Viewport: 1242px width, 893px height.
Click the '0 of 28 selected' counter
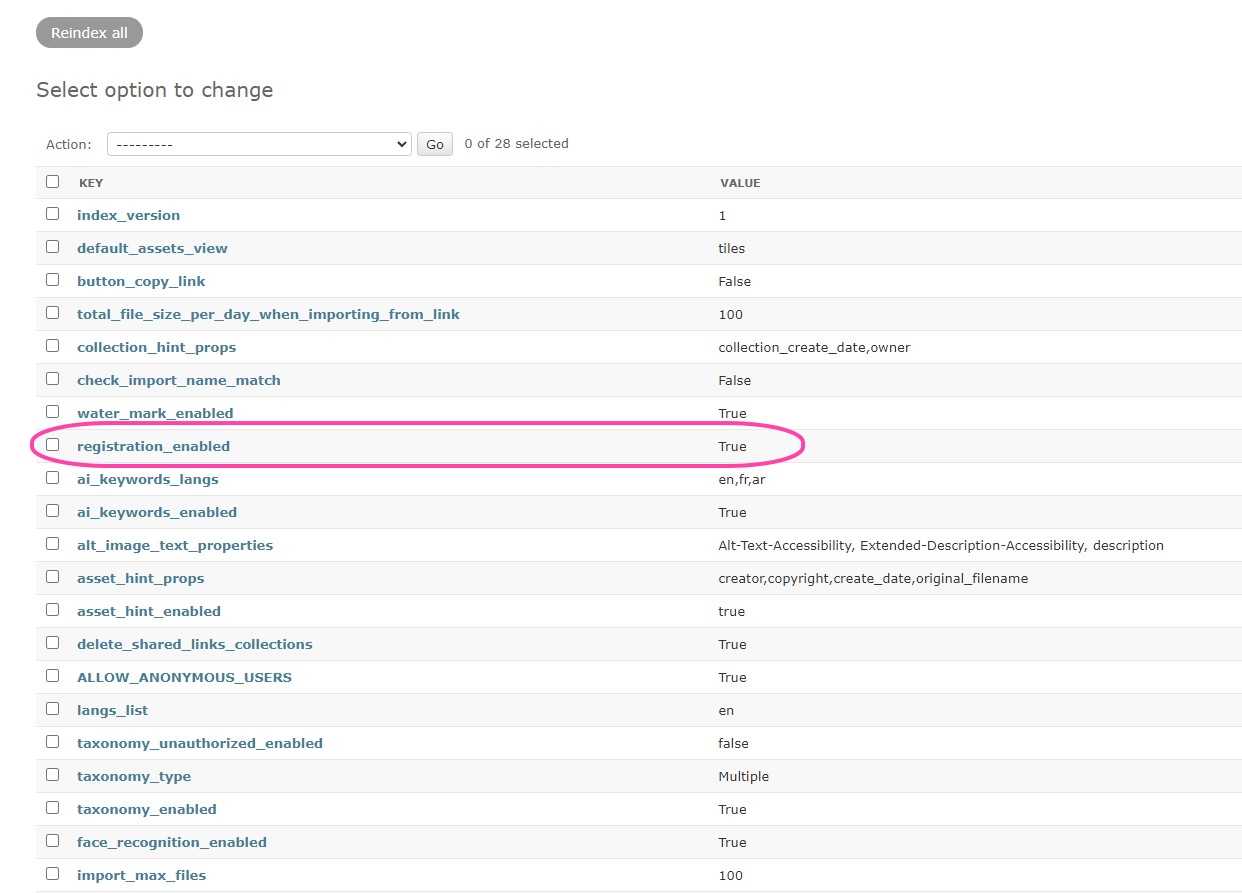(x=516, y=143)
